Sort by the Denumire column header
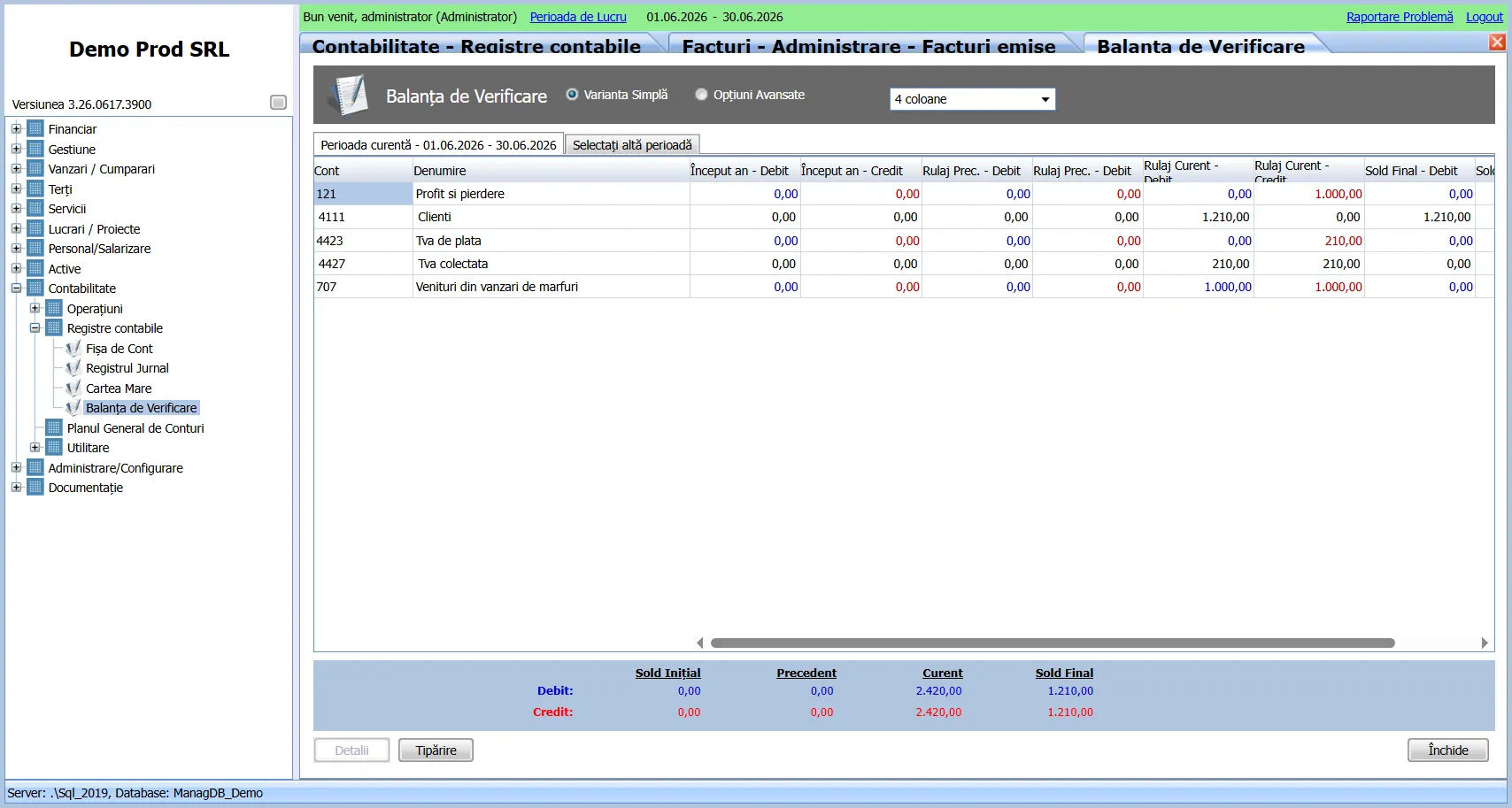 point(551,171)
